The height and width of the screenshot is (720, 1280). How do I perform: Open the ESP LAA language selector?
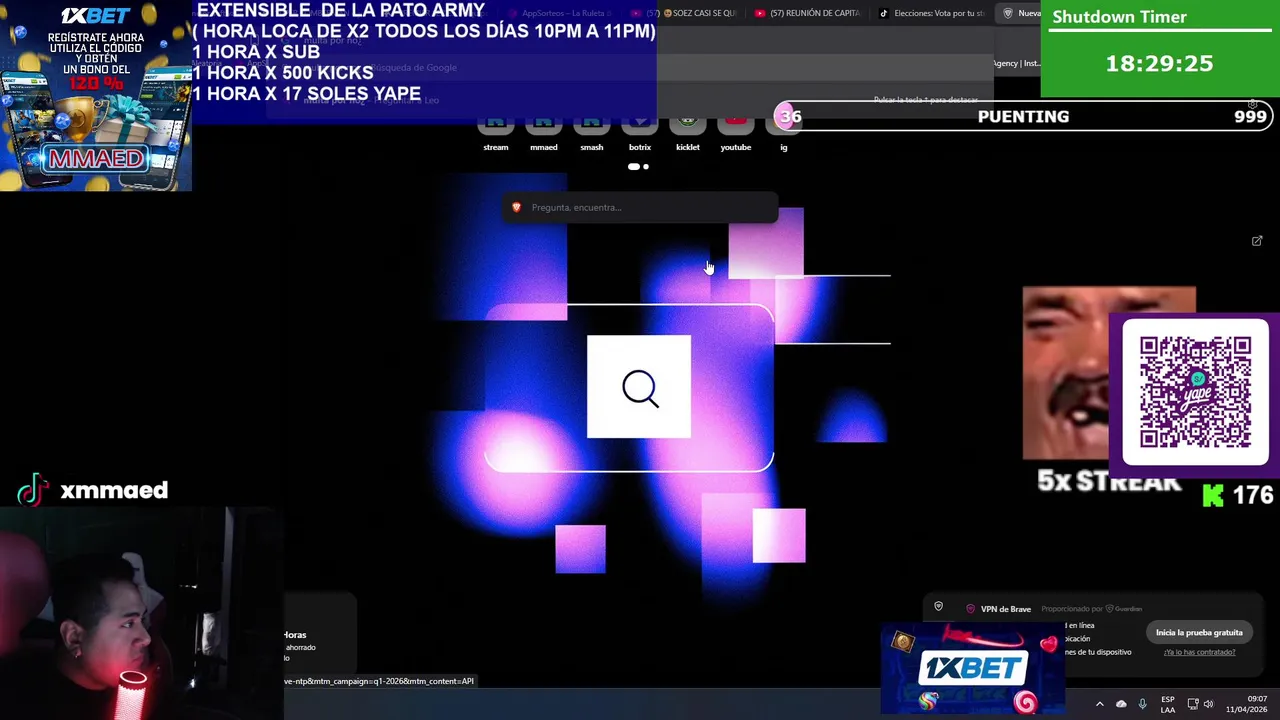pos(1168,704)
